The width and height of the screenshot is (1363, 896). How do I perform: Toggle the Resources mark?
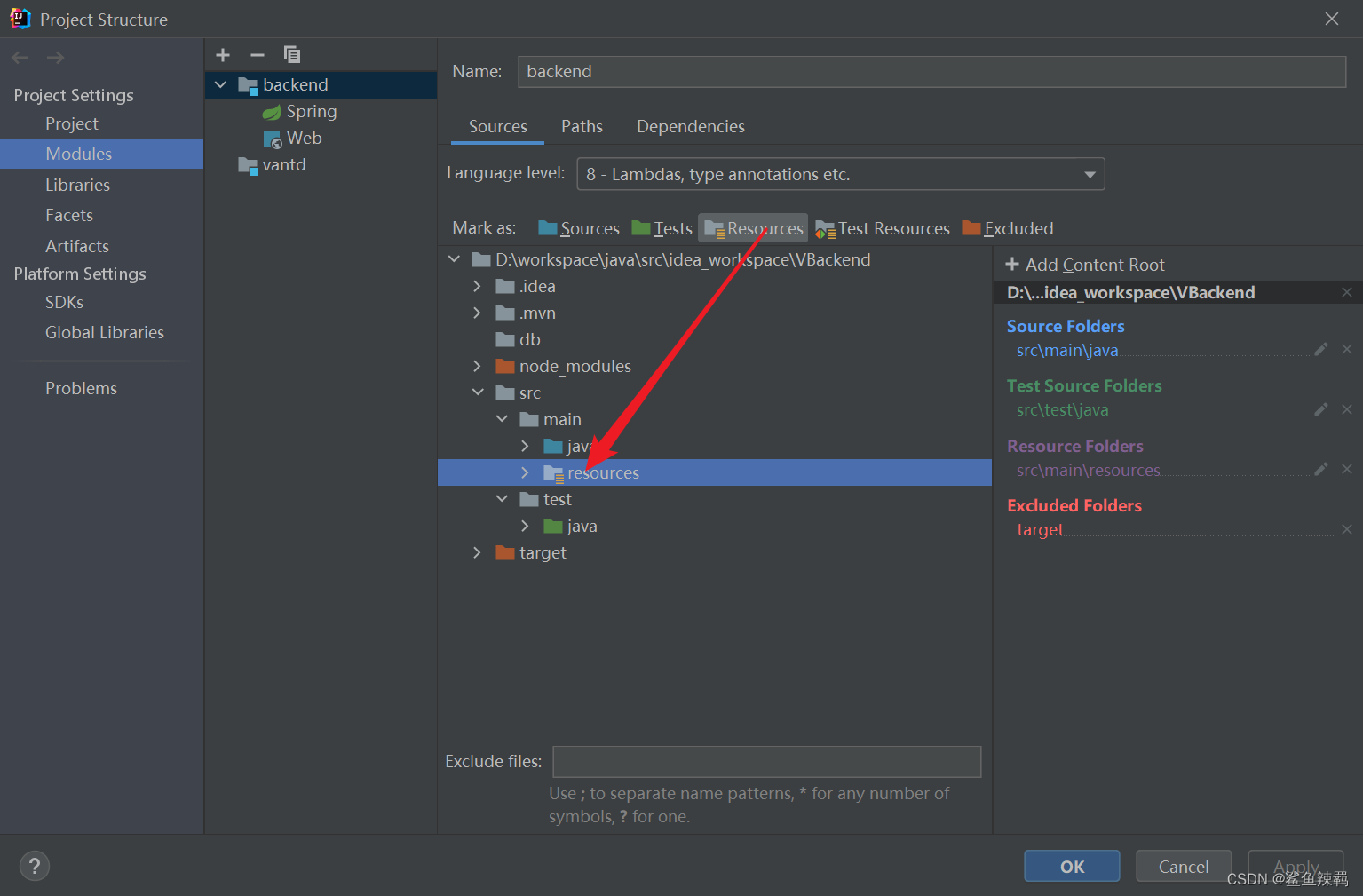click(x=753, y=228)
